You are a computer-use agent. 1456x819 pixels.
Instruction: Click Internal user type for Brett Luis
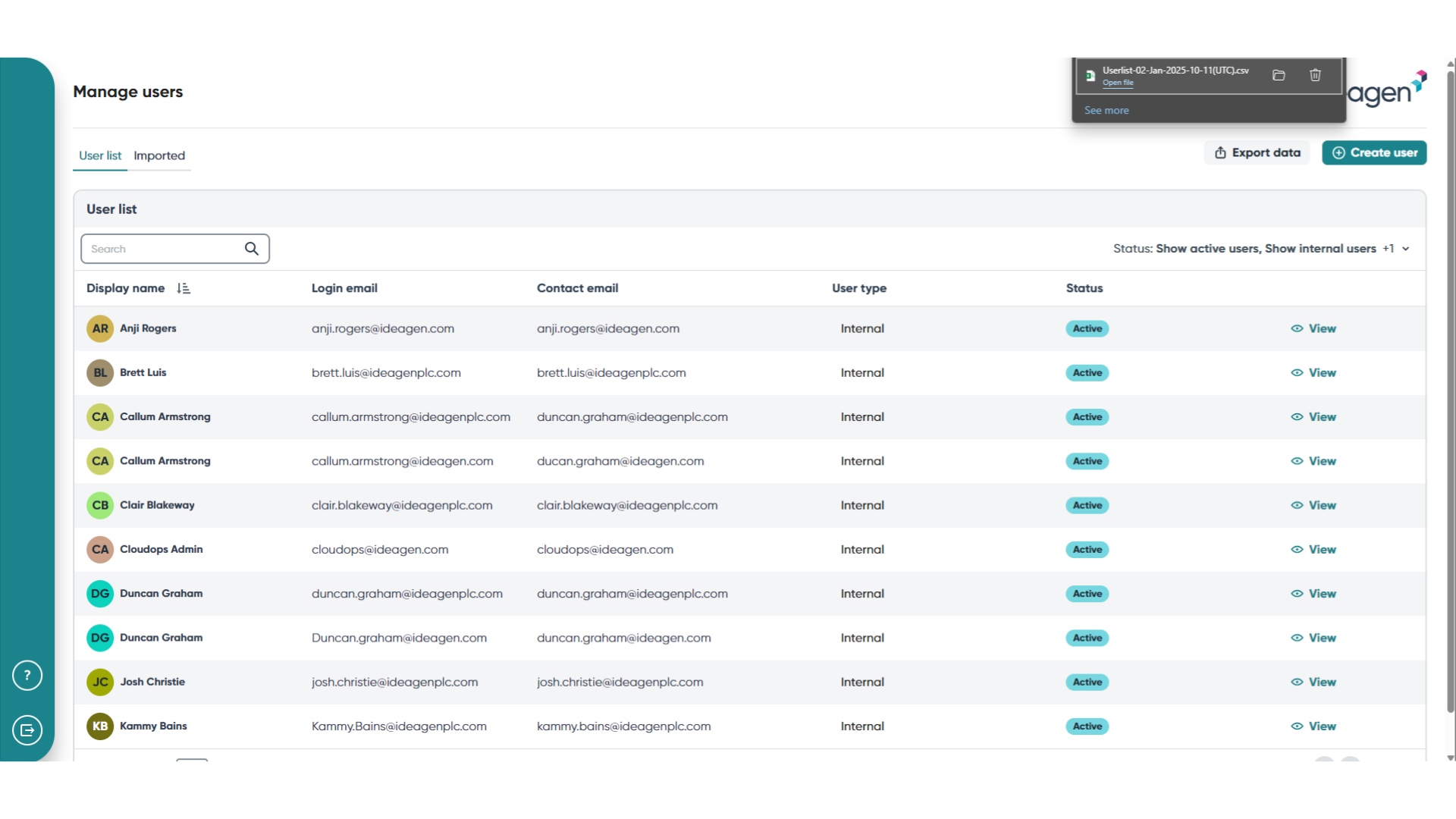click(x=862, y=372)
